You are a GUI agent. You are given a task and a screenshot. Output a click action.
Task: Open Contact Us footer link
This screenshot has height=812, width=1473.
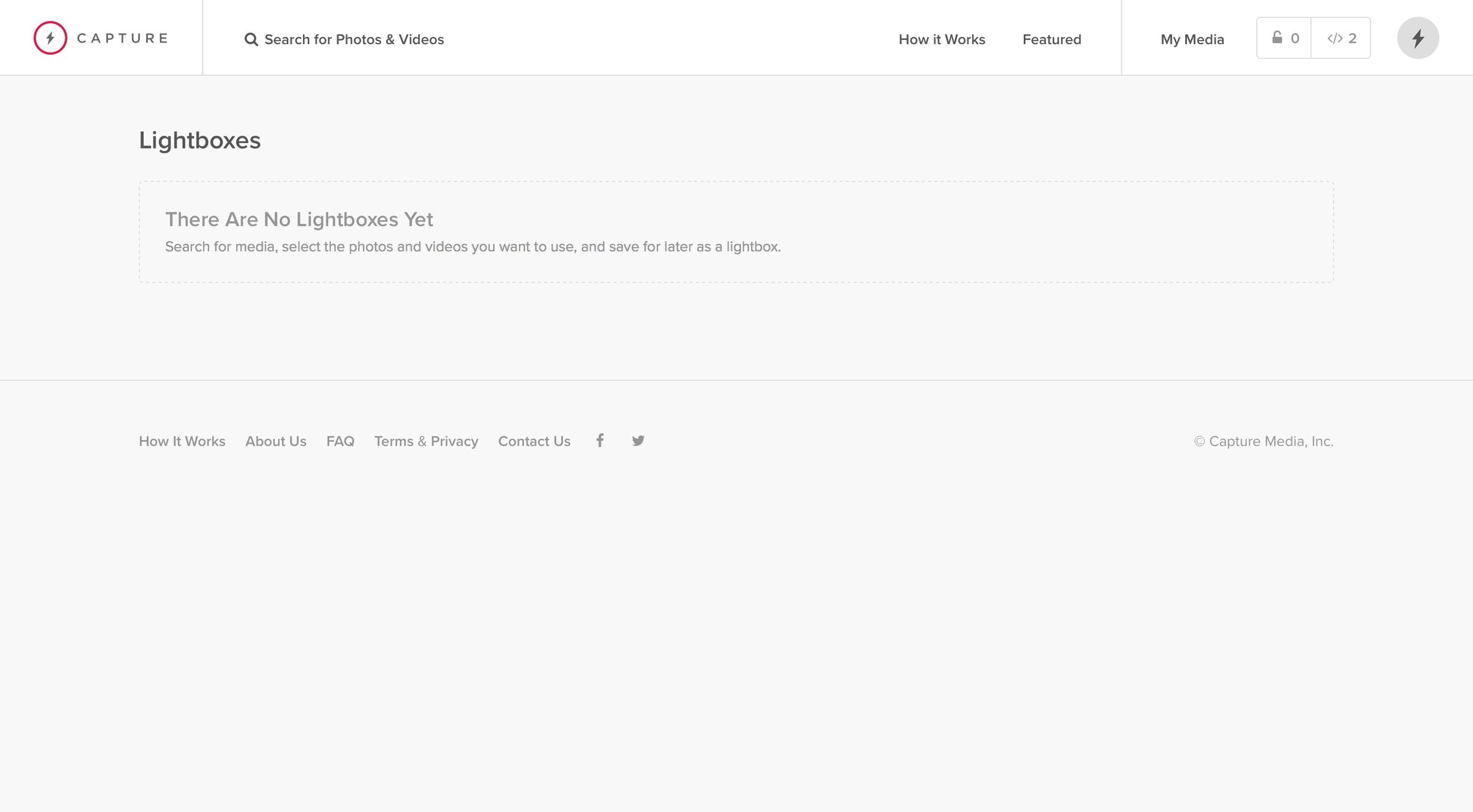[x=535, y=441]
